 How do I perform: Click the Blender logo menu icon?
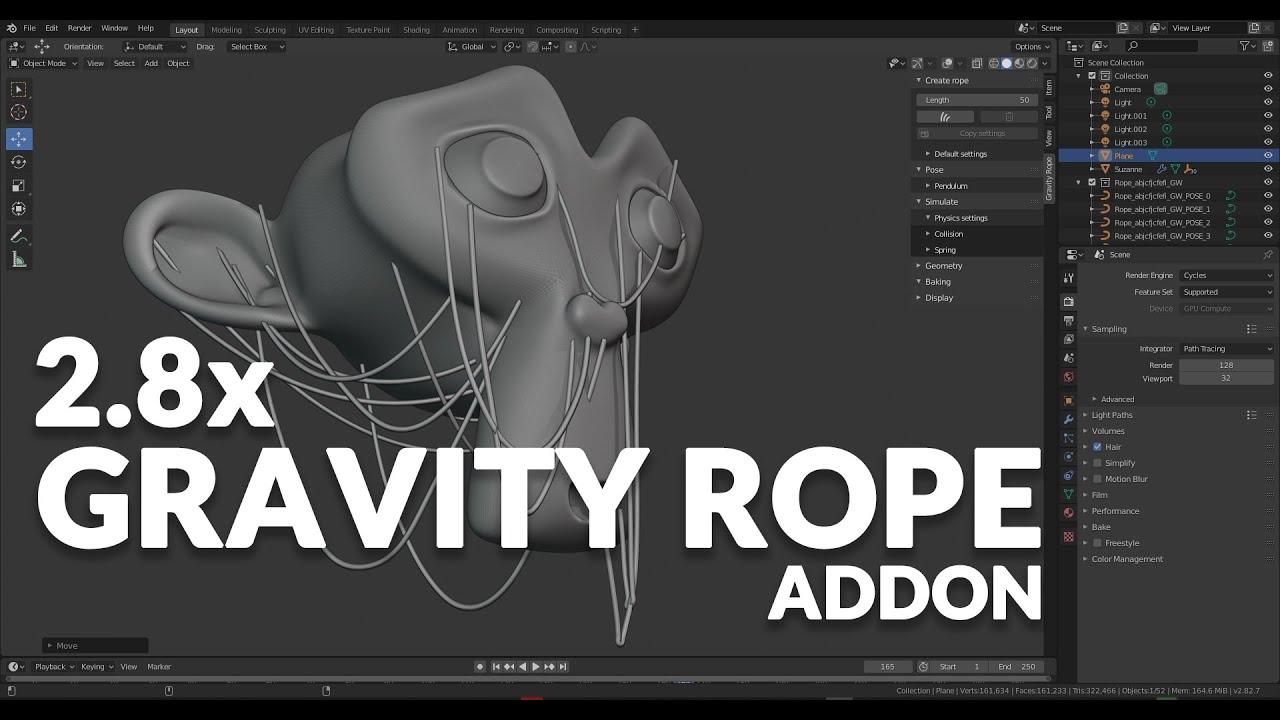click(11, 28)
